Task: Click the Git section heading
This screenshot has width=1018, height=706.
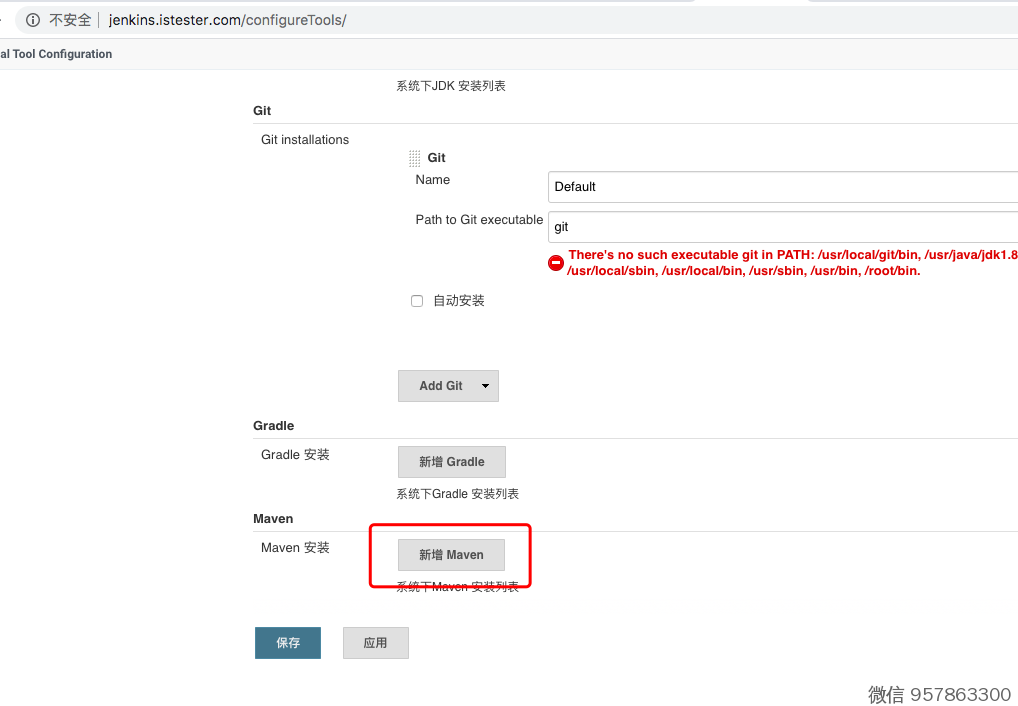Action: 262,111
